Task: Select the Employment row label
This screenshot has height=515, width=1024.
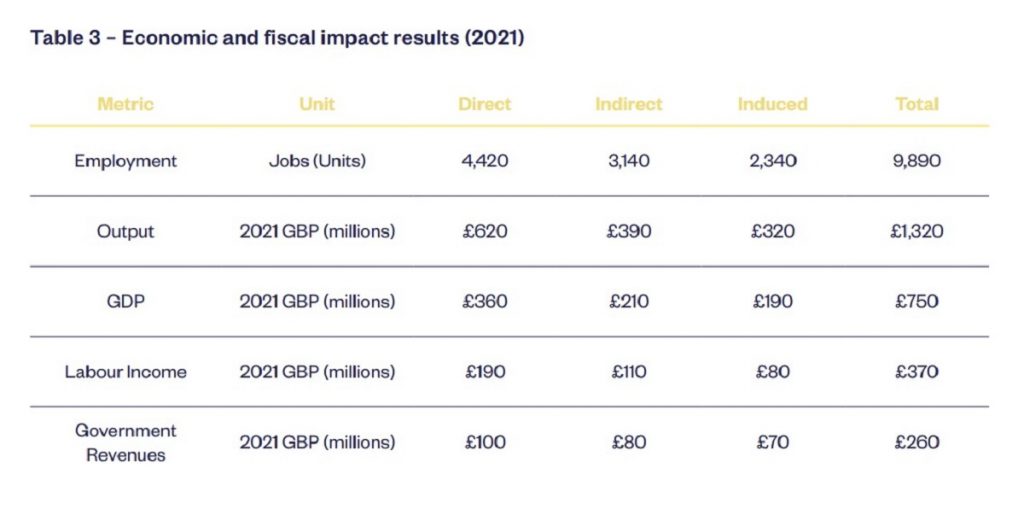Action: pos(126,161)
